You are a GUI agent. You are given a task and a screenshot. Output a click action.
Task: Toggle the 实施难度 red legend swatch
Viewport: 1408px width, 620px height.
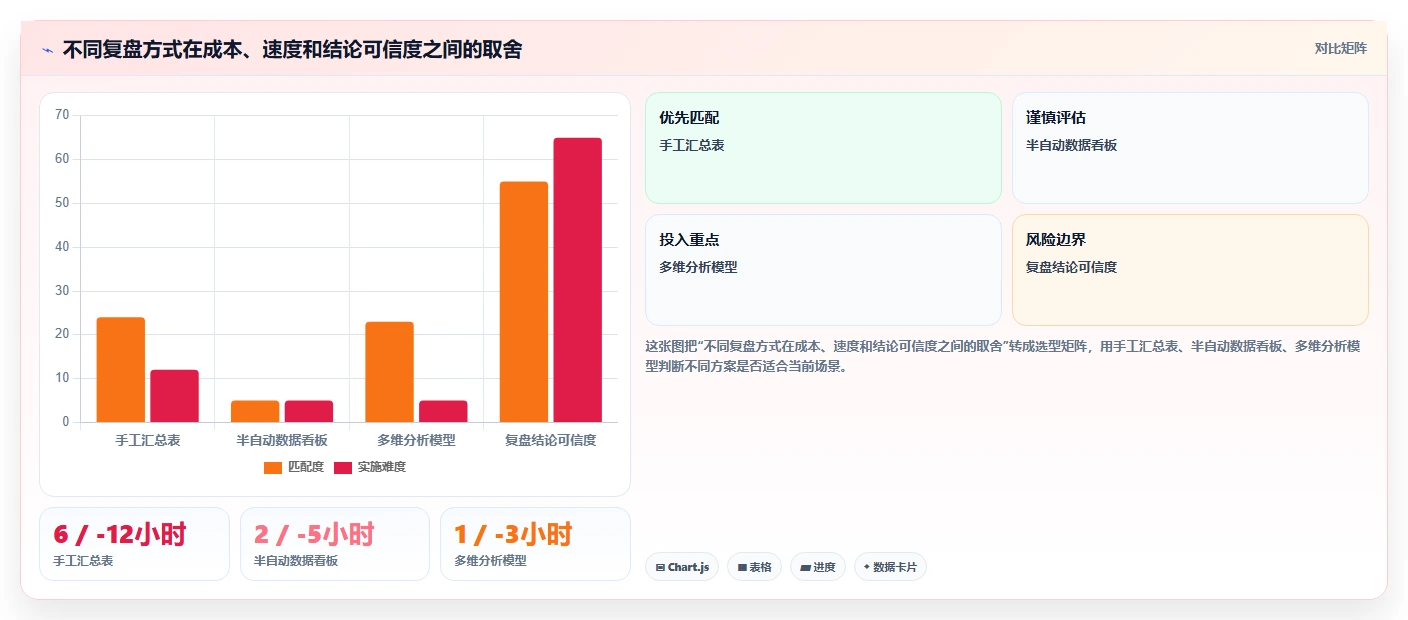[x=343, y=467]
